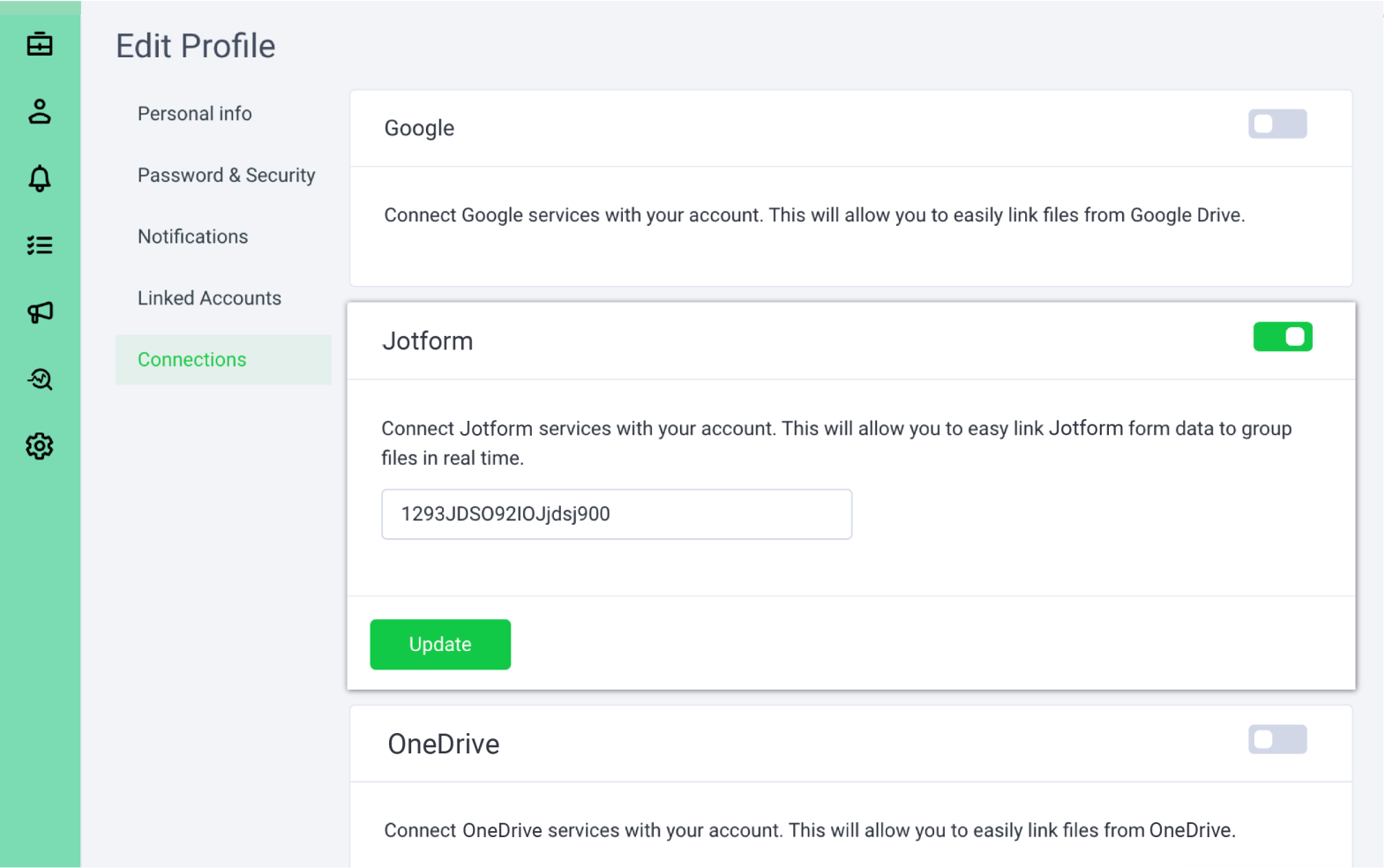Screen dimensions: 1385x868
Task: Disable the Jotform connection toggle
Action: [1282, 337]
